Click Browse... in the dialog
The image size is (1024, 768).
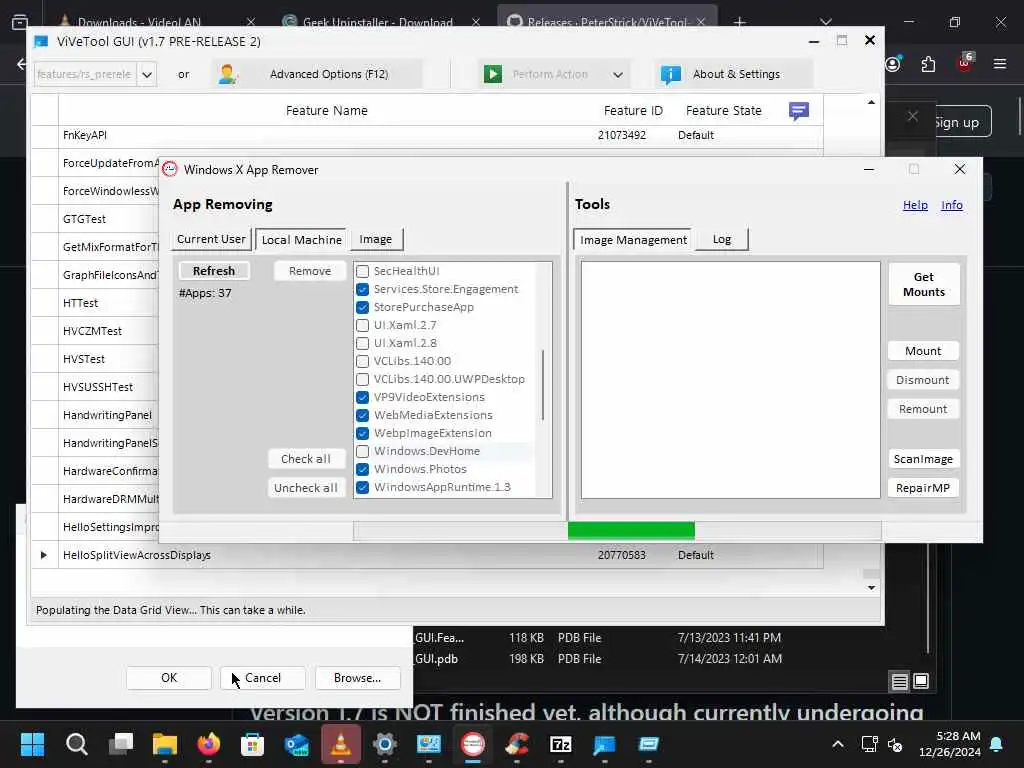coord(357,678)
